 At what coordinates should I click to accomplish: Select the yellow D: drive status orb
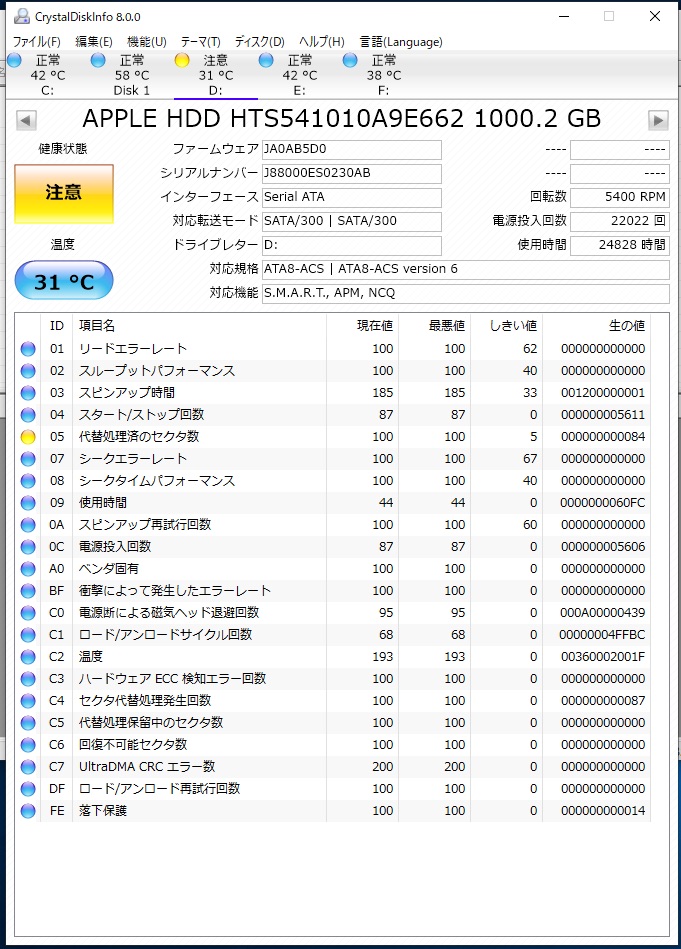click(182, 60)
